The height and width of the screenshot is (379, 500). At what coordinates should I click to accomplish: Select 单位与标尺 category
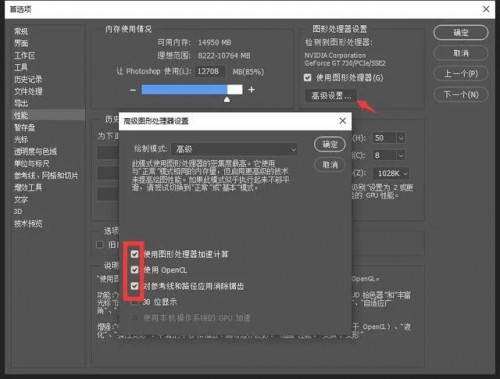[32, 163]
